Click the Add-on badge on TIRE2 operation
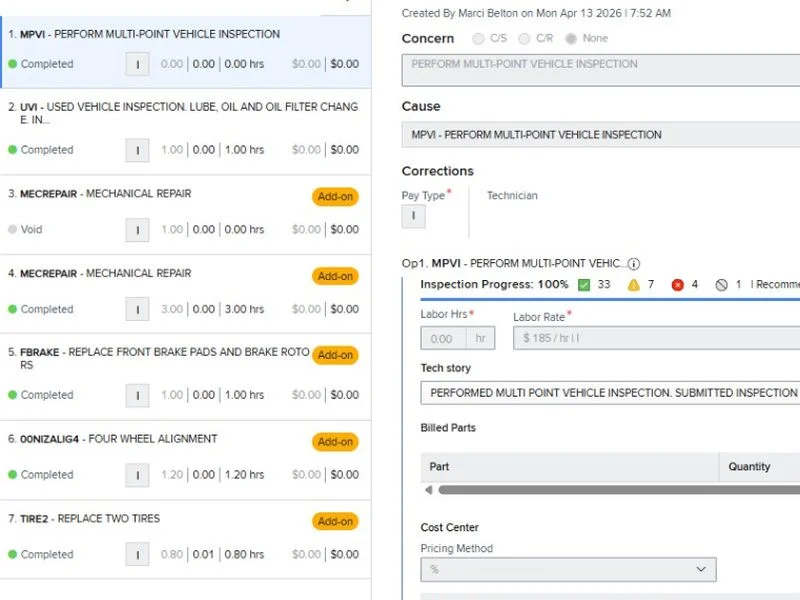Screen dimensions: 800x600 [x=335, y=521]
